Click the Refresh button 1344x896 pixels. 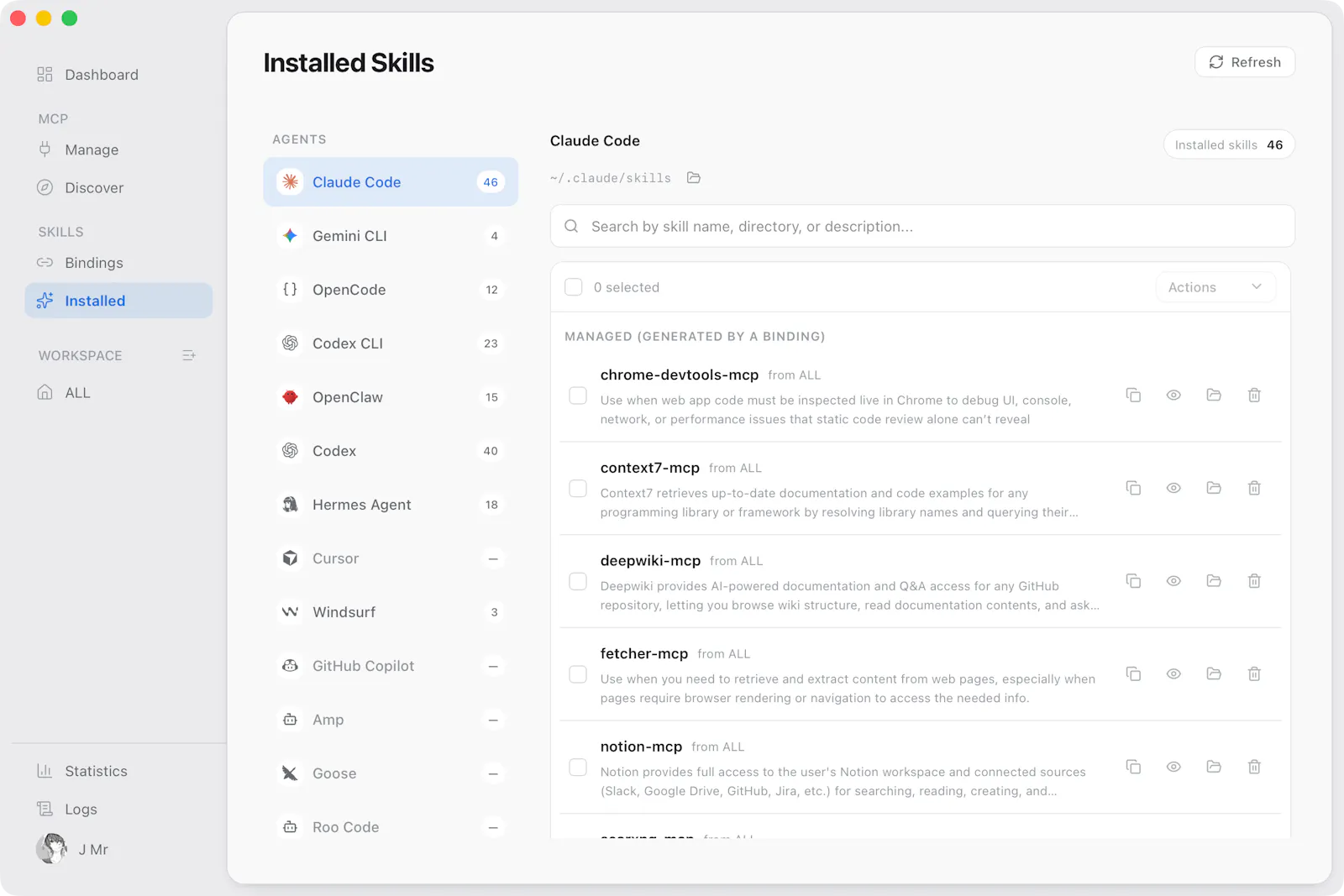pos(1245,62)
